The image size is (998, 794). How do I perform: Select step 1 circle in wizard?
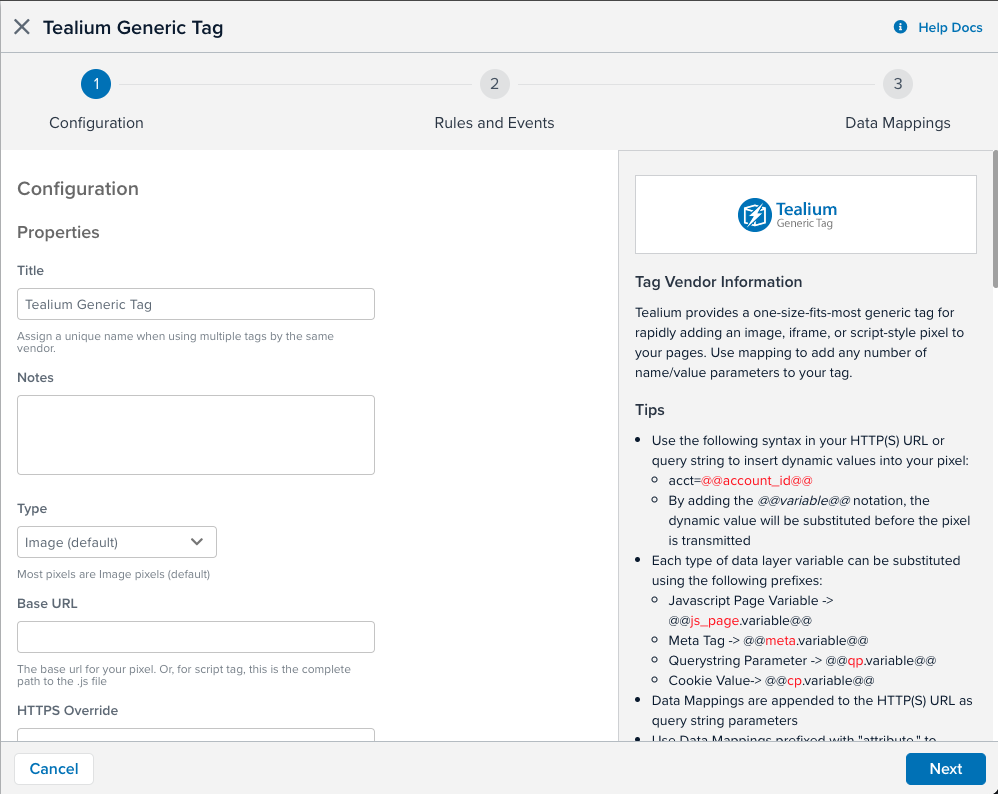[x=96, y=84]
